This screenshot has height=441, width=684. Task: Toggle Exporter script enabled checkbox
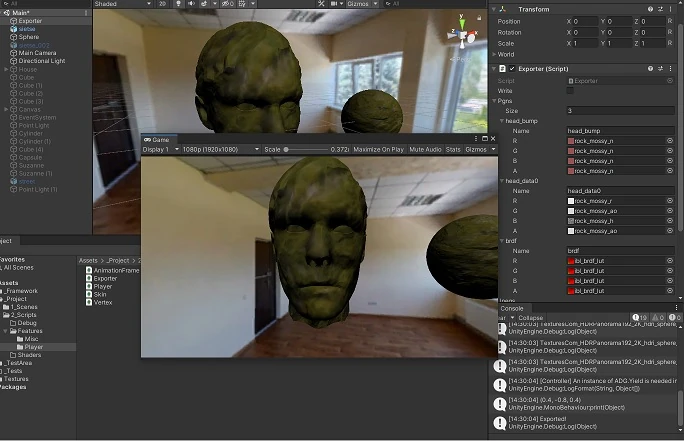pos(513,68)
